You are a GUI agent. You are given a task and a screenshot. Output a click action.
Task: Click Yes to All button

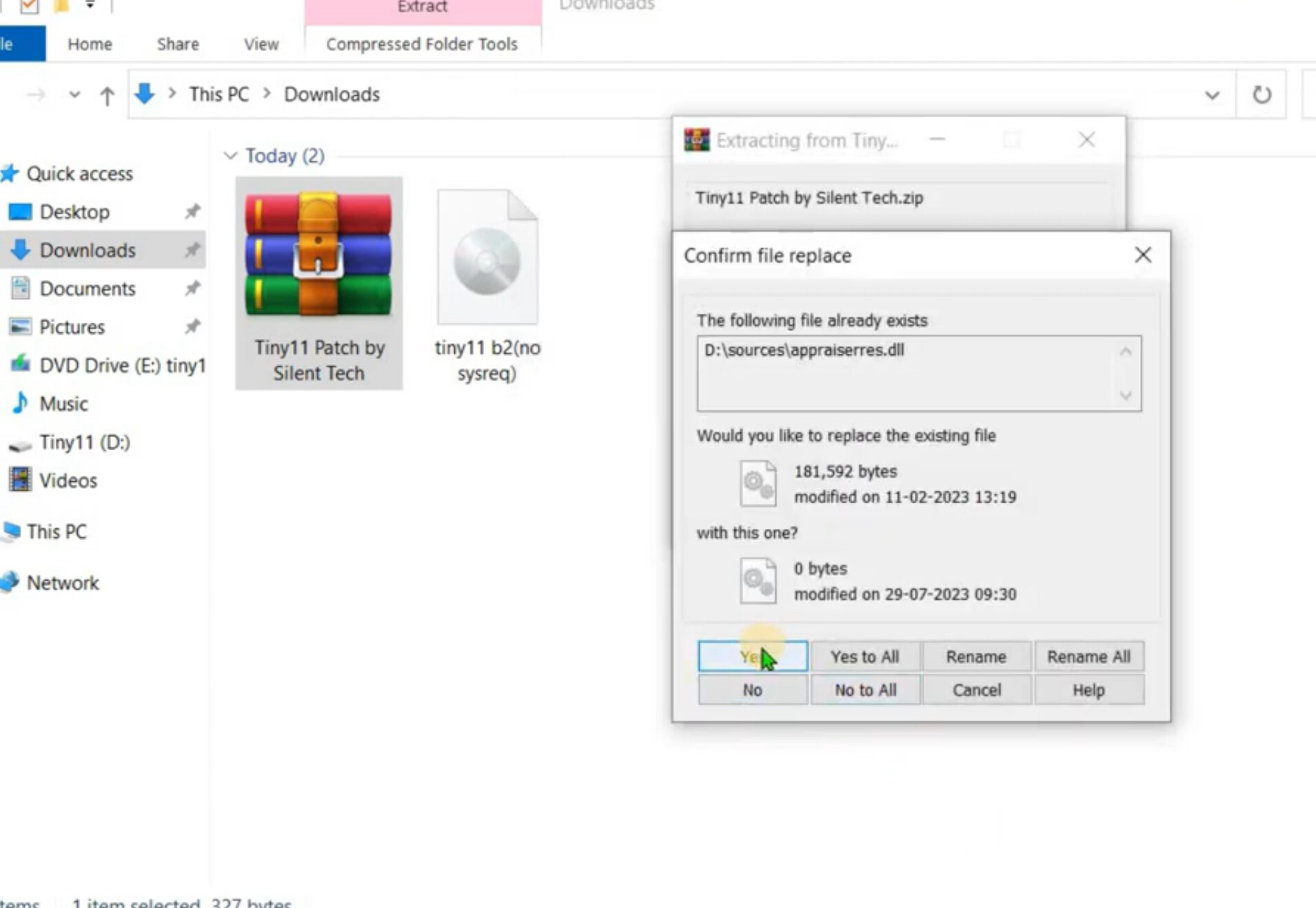[864, 656]
